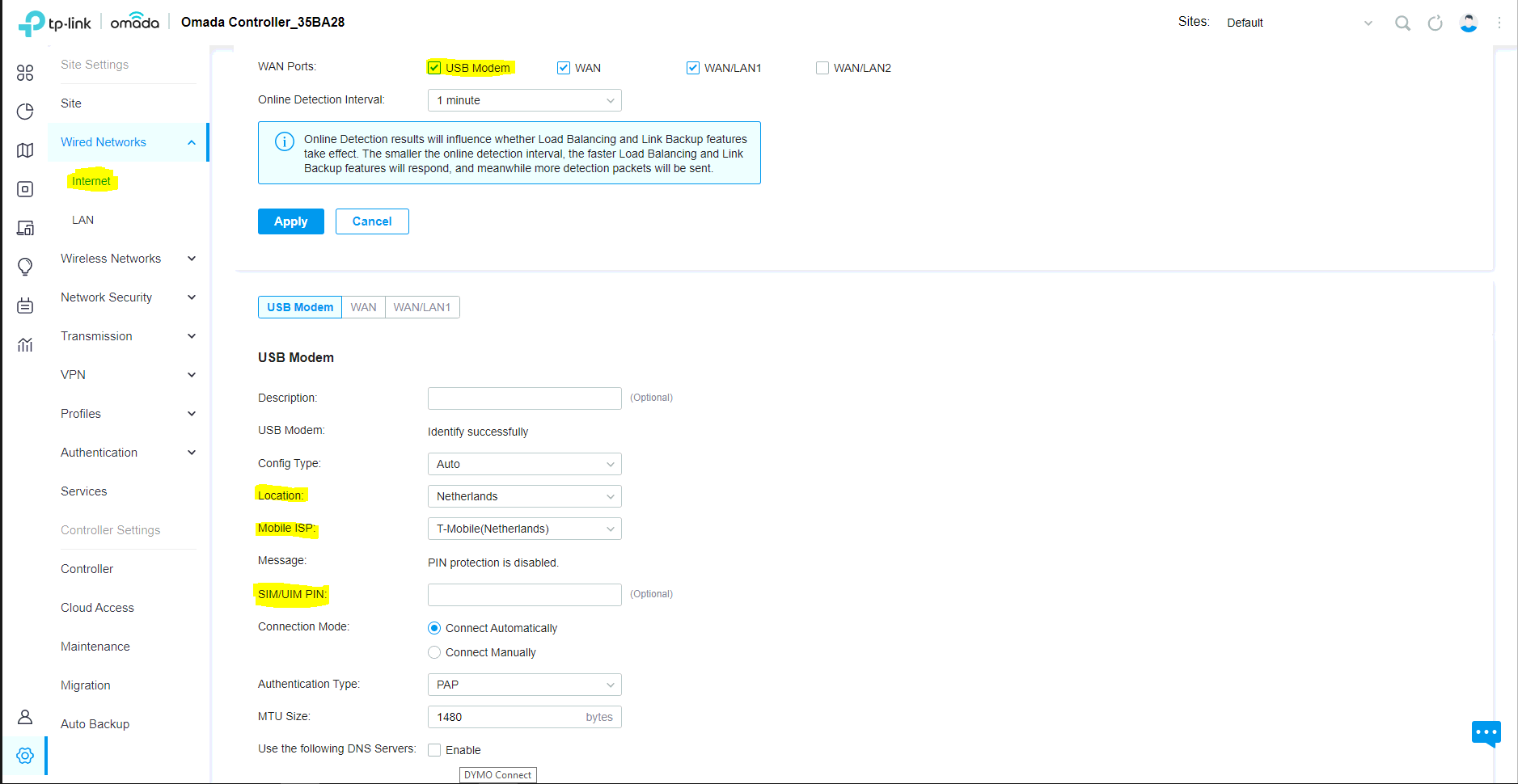Open the Insights lightbulb icon
1518x784 pixels.
25,267
